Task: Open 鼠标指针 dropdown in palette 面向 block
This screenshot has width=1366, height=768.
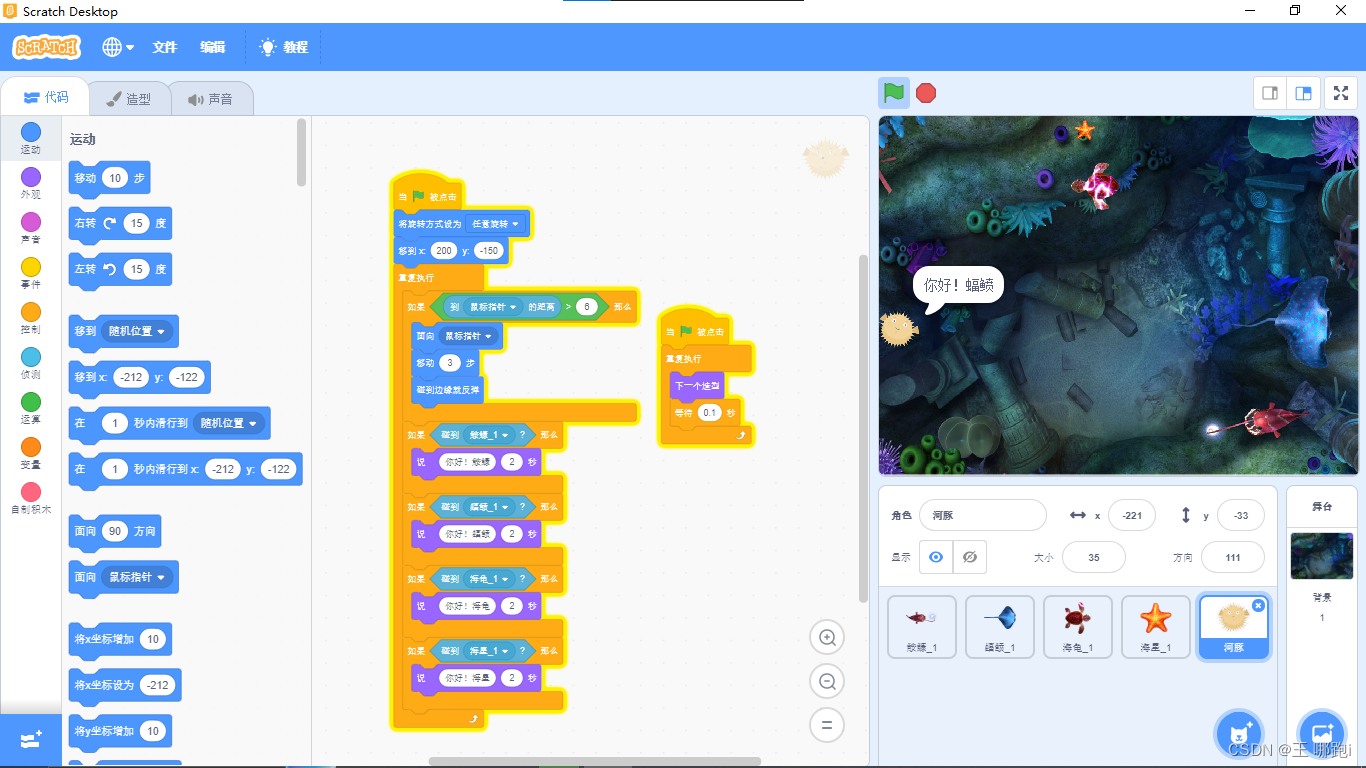Action: [139, 577]
